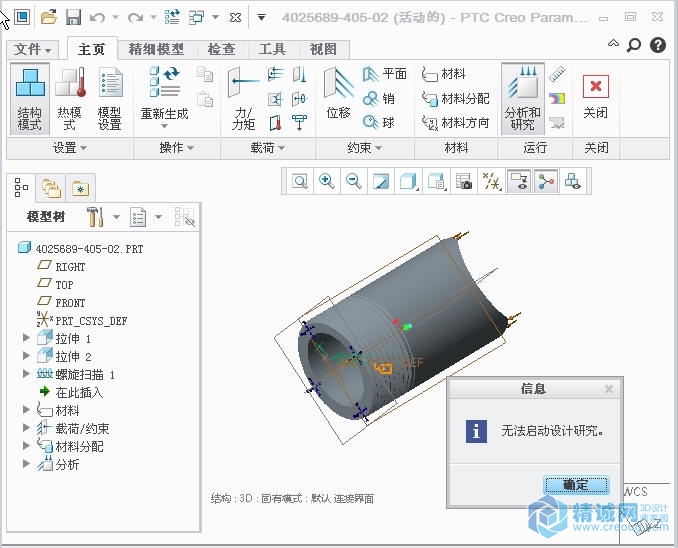
Task: Click the 重新生成 regenerate button
Action: (x=164, y=98)
